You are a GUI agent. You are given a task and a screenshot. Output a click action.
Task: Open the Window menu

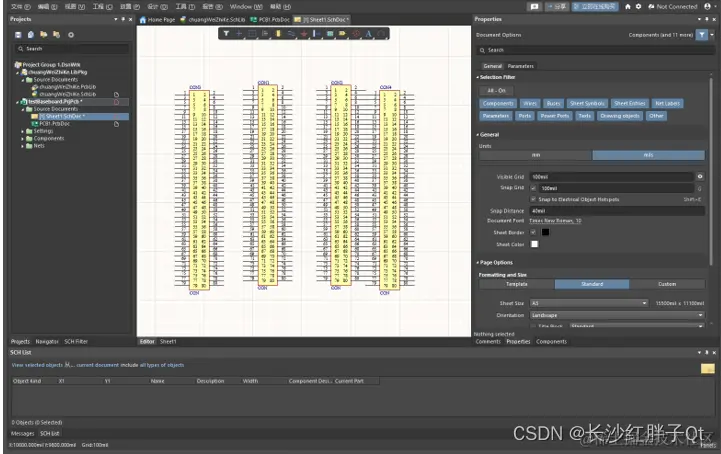click(246, 6)
